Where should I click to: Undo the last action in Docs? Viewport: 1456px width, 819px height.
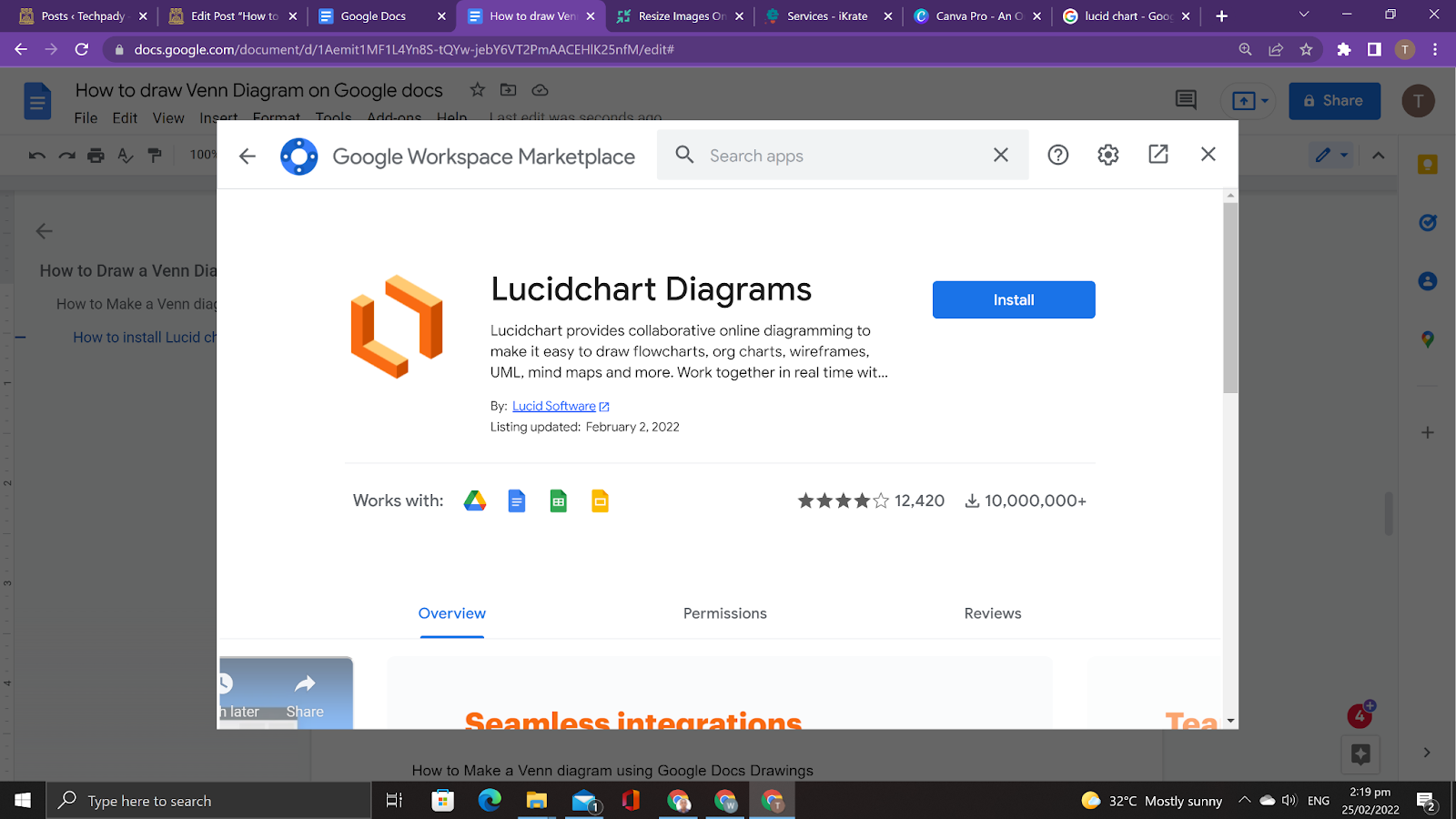(37, 156)
